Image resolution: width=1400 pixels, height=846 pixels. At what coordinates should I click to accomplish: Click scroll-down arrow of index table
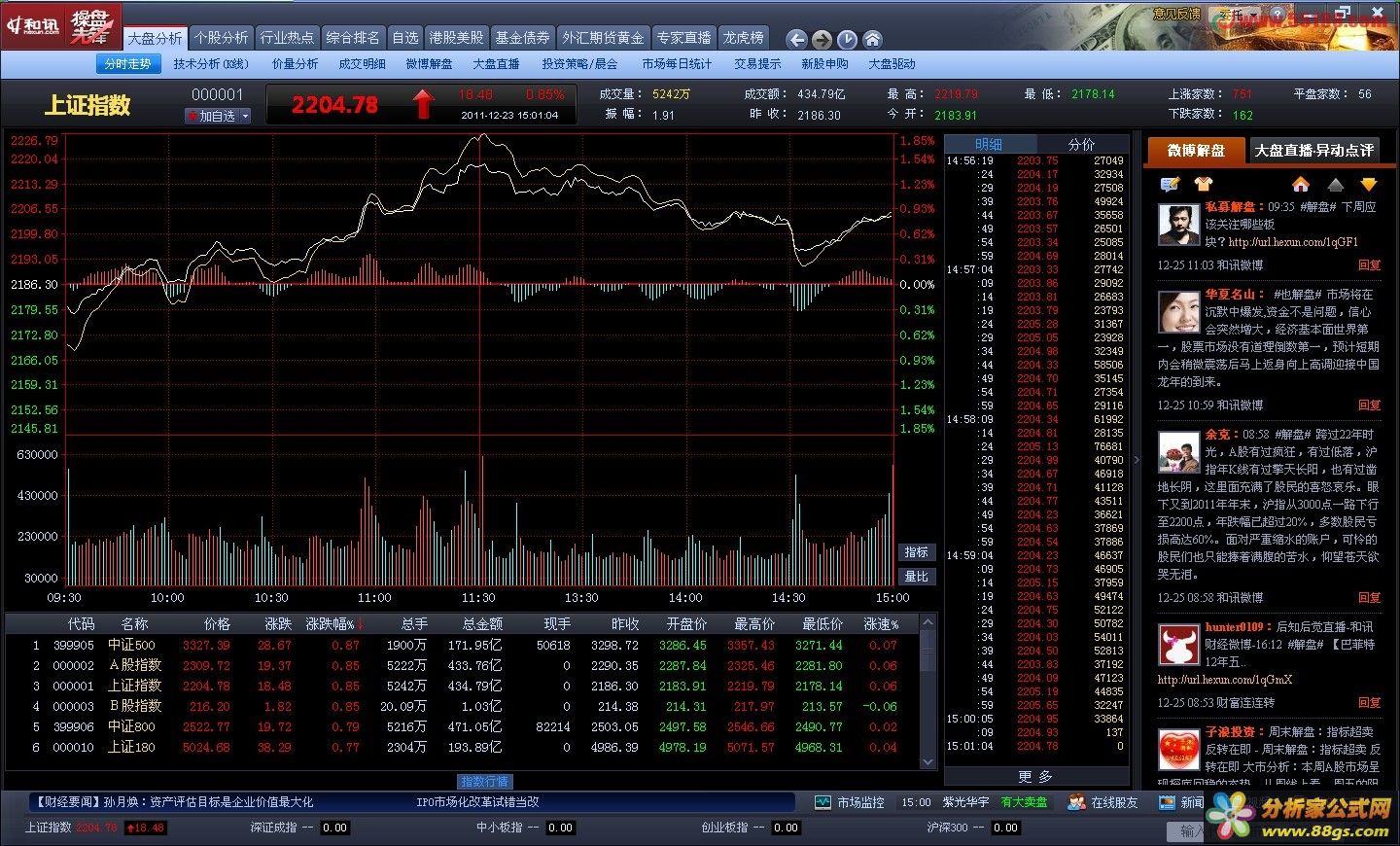(927, 761)
